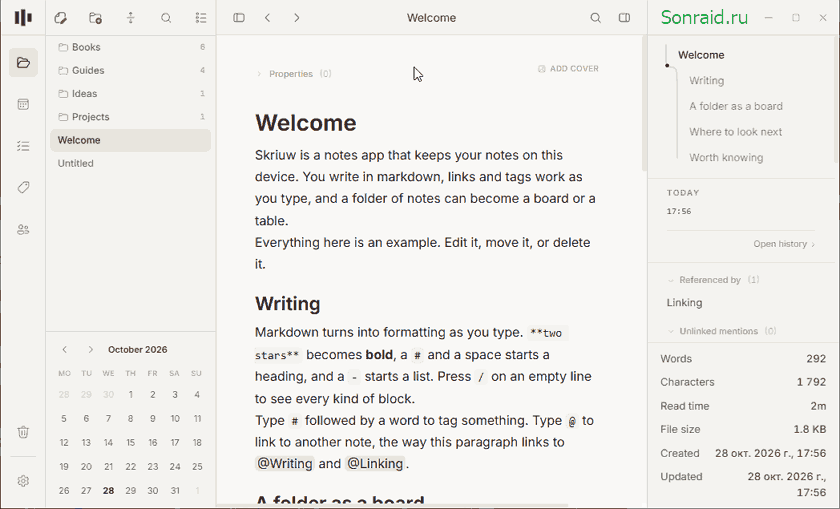Follow the @Linking link in the note
This screenshot has height=509, width=840.
click(x=375, y=463)
